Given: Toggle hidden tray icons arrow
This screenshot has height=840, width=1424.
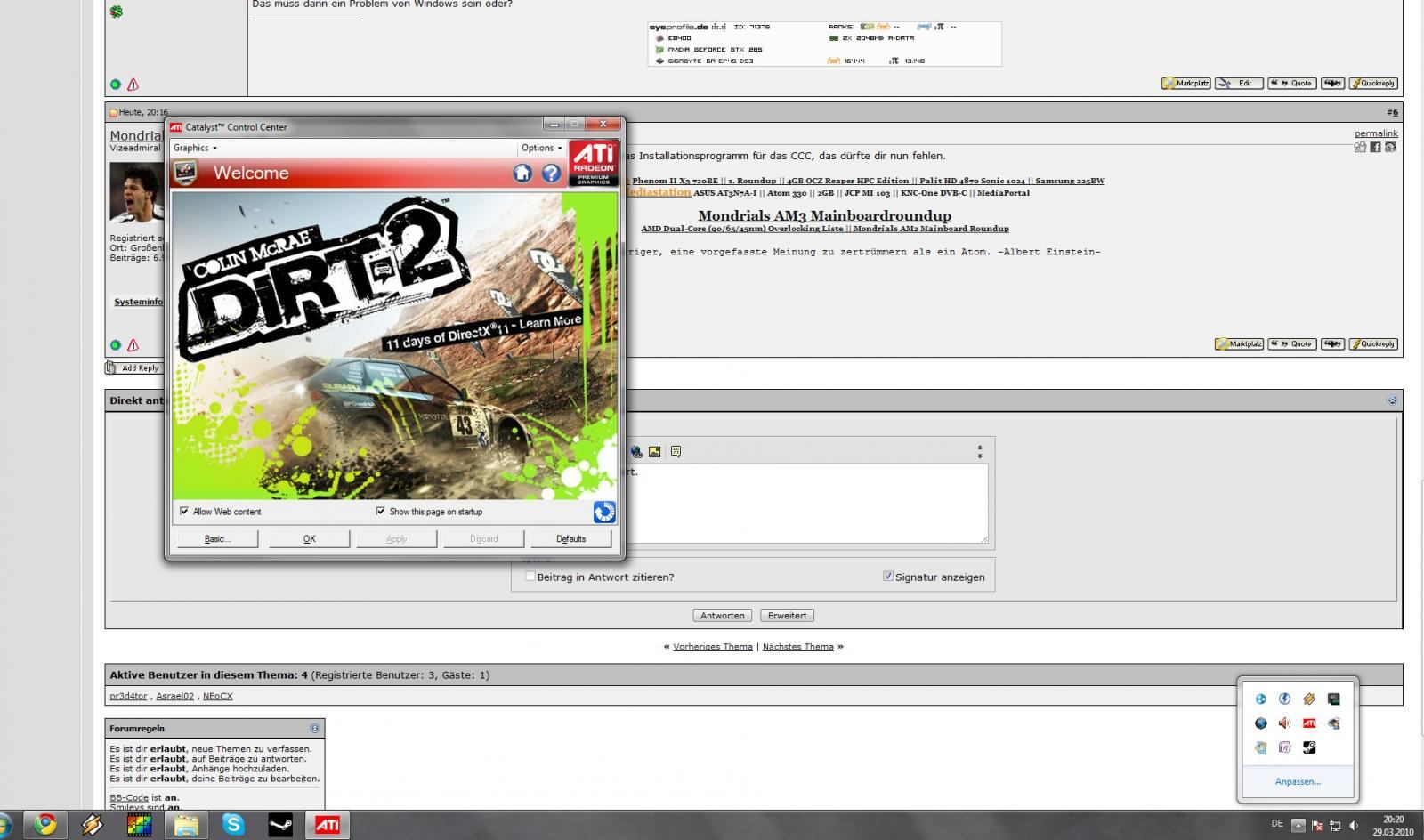Looking at the screenshot, I should click(x=1299, y=825).
